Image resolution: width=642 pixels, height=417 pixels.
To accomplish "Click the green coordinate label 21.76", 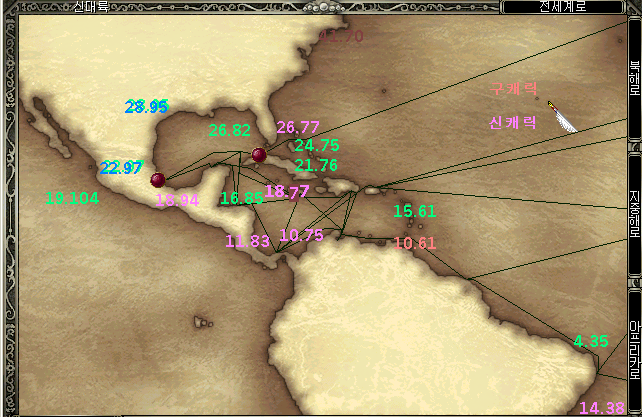I will pyautogui.click(x=316, y=165).
